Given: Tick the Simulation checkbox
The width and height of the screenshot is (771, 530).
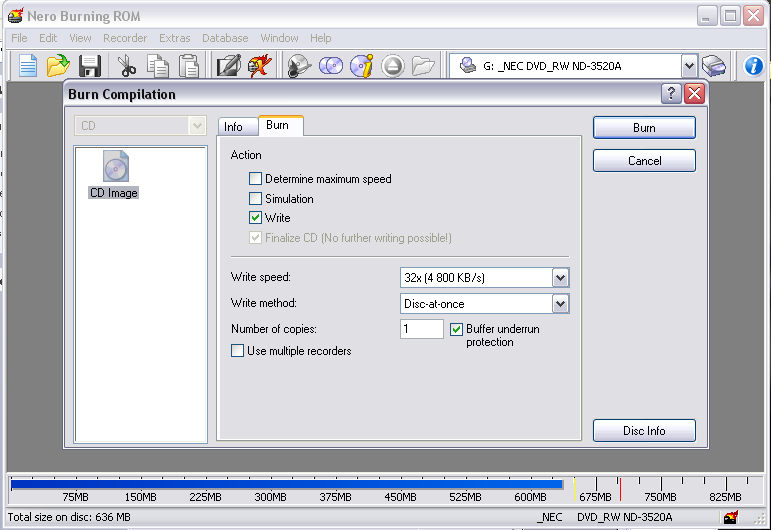Looking at the screenshot, I should coord(256,199).
